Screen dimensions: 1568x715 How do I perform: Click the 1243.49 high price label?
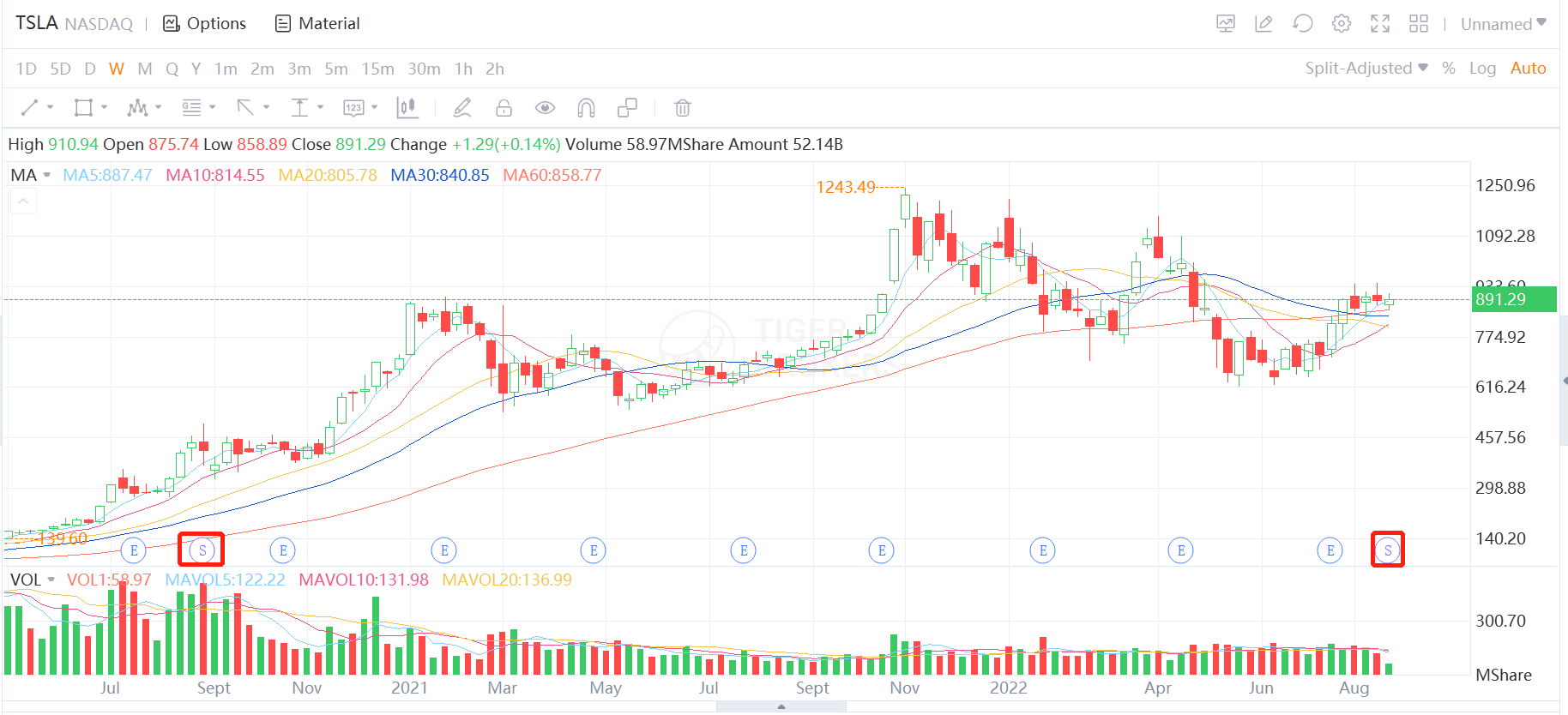(846, 187)
